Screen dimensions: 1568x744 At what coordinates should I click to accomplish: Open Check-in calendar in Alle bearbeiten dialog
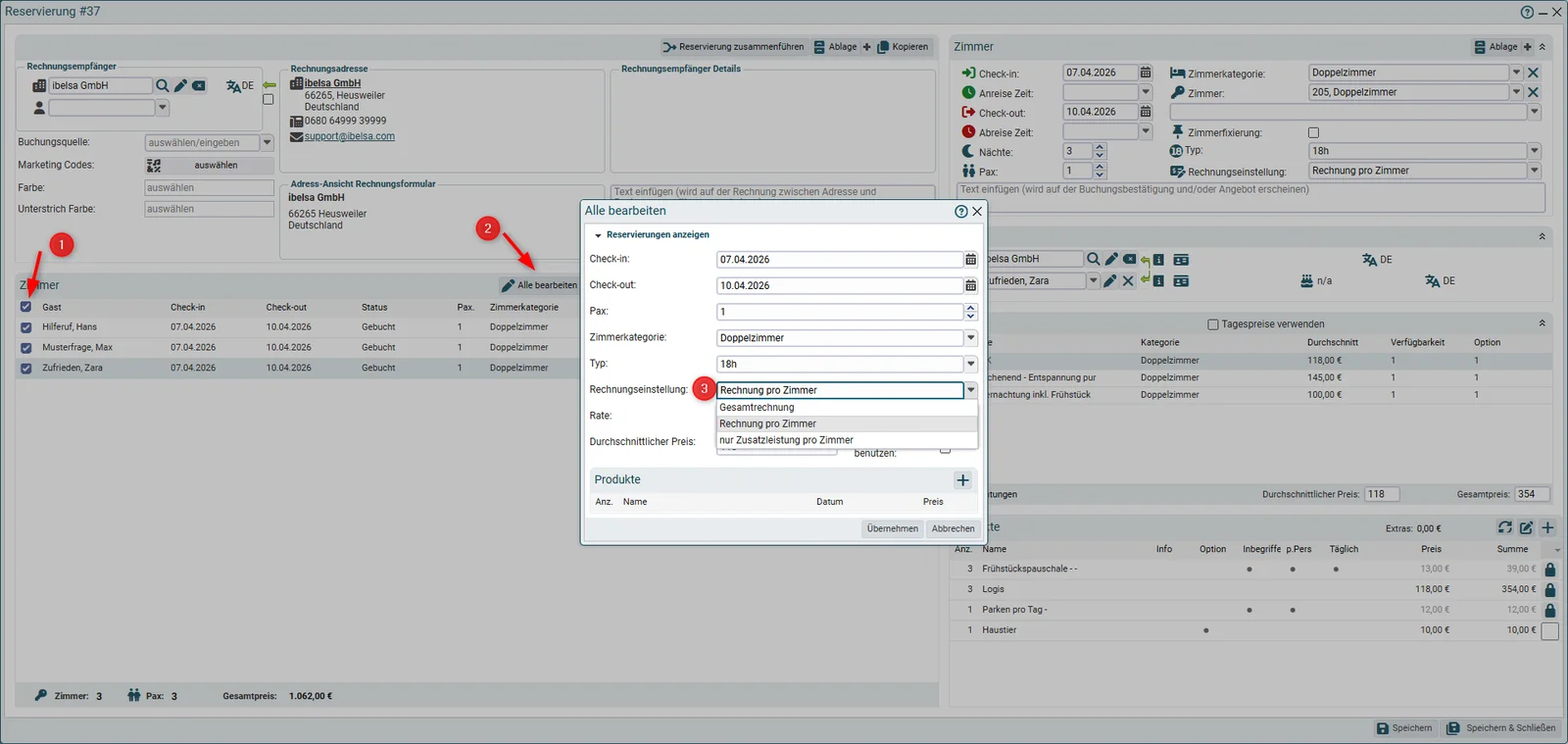pyautogui.click(x=970, y=260)
